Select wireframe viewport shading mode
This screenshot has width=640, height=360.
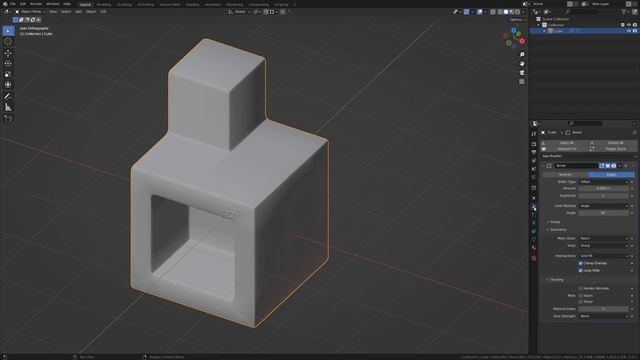coord(500,12)
